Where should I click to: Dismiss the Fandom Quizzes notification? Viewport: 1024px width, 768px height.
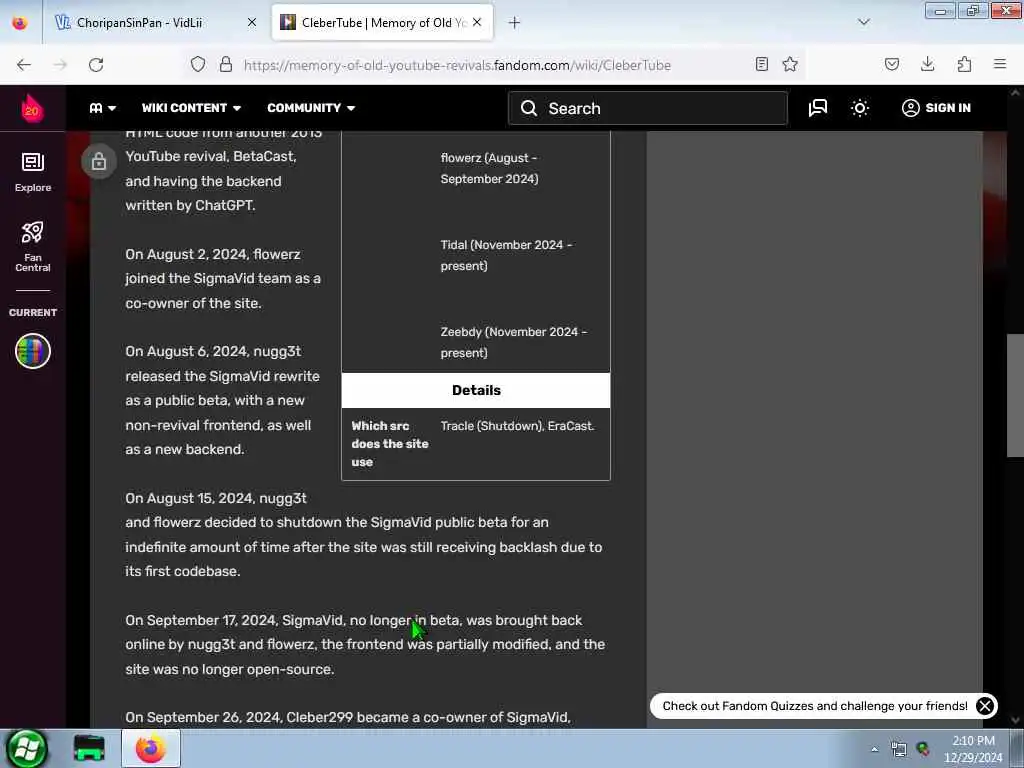(x=985, y=706)
